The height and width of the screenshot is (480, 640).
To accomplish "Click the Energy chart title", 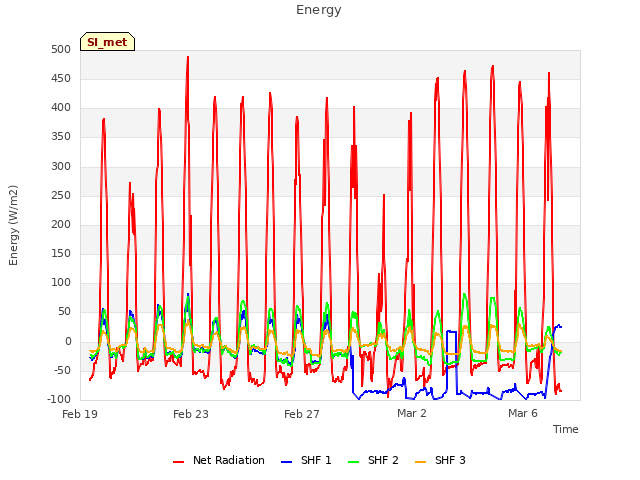I will pyautogui.click(x=319, y=10).
